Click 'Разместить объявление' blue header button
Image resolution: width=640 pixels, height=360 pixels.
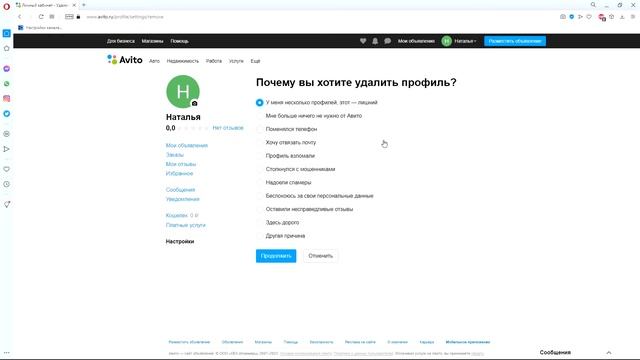(x=515, y=41)
